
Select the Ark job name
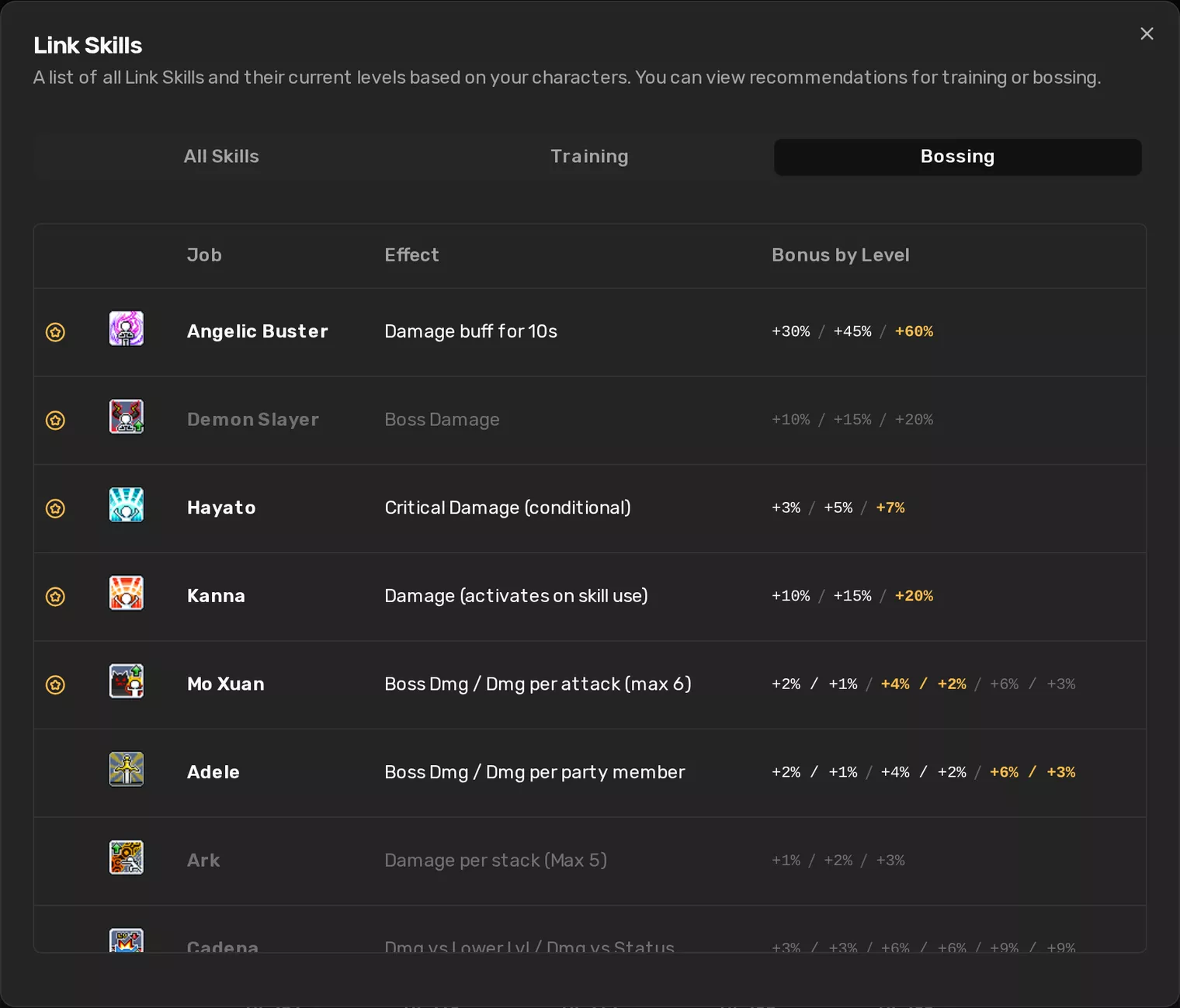[x=203, y=861]
